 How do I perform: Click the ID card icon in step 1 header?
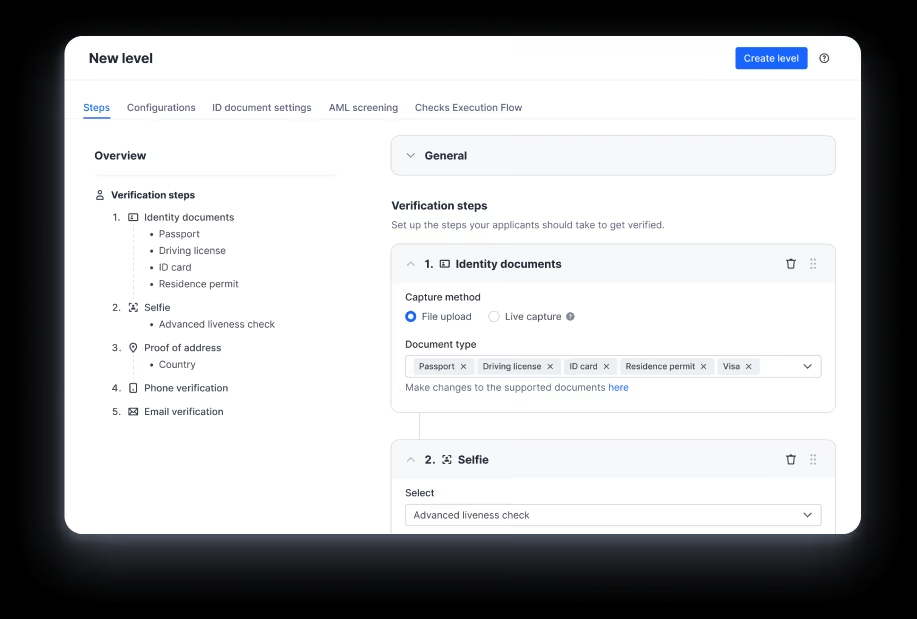444,264
